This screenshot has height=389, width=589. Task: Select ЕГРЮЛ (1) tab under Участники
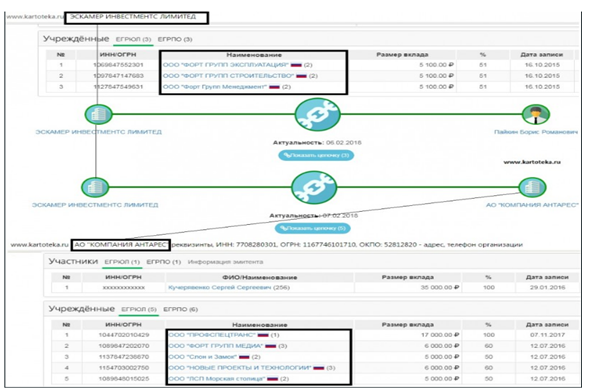pos(122,262)
